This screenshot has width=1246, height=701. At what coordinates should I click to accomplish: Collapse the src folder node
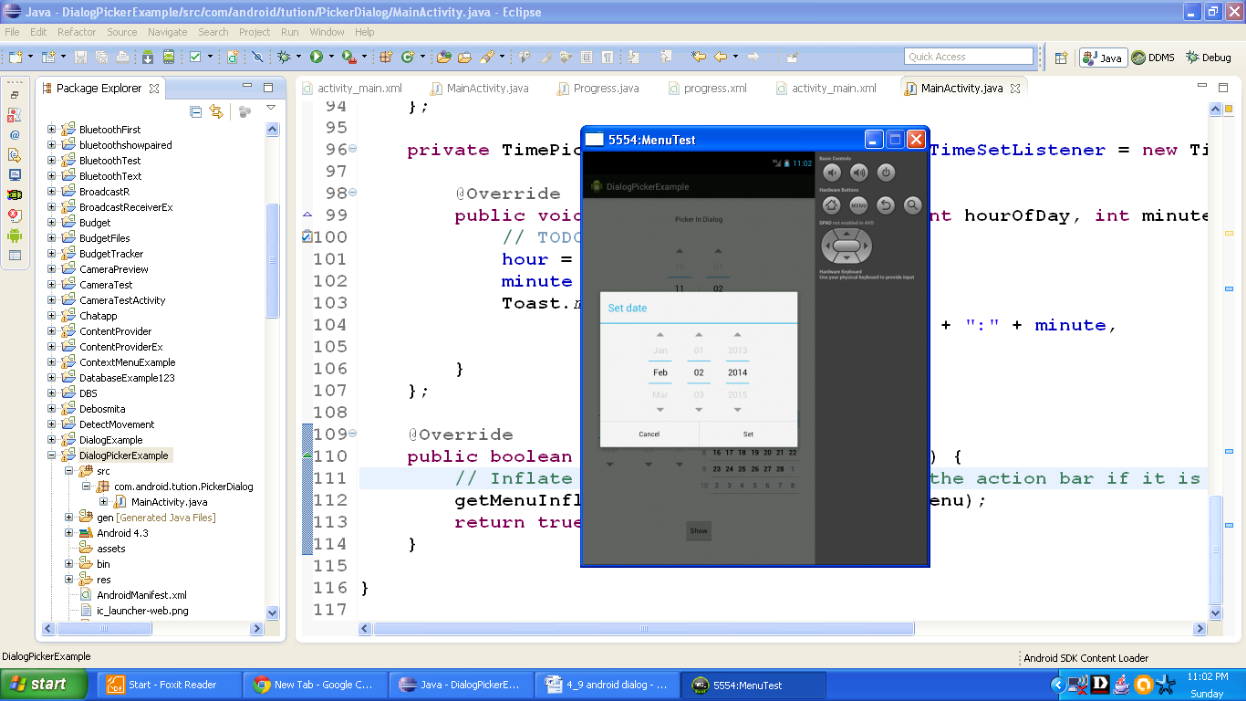coord(69,471)
